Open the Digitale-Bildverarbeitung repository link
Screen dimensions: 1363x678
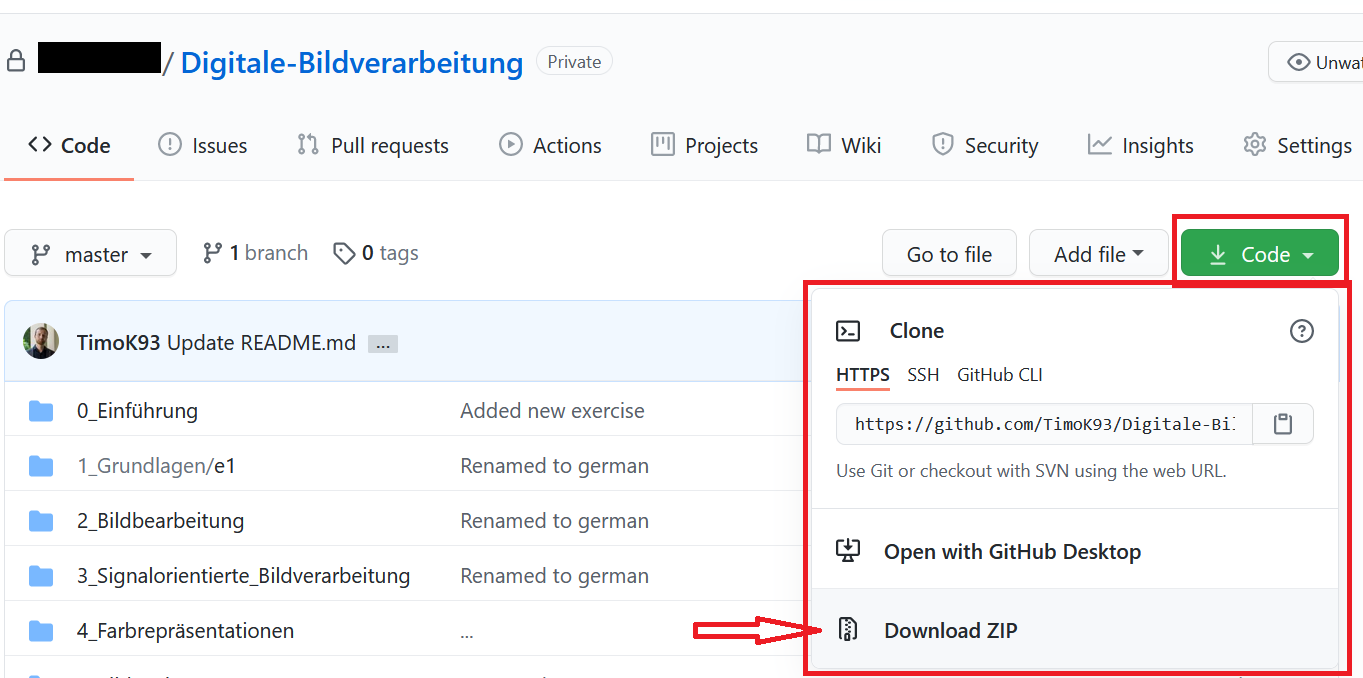[351, 63]
